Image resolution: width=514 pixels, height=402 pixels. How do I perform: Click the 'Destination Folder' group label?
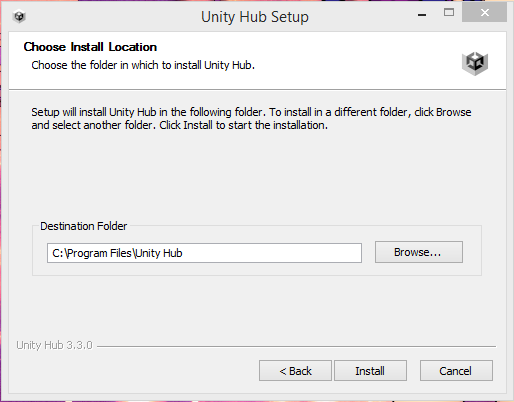[x=83, y=226]
